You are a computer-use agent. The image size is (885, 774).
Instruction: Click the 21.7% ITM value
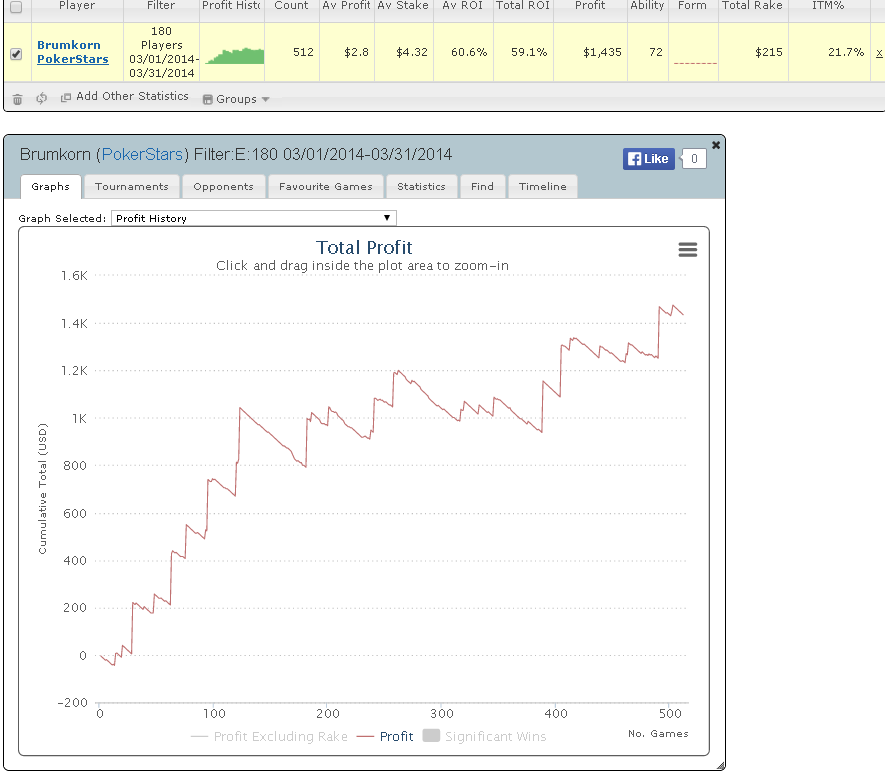846,53
